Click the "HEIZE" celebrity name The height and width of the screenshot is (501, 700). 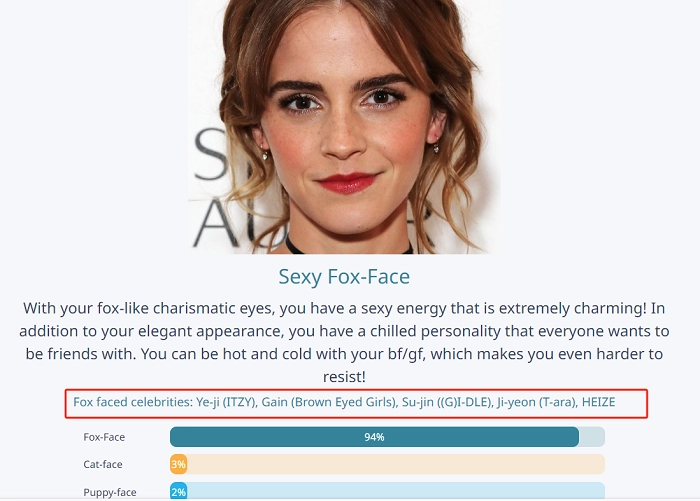598,402
